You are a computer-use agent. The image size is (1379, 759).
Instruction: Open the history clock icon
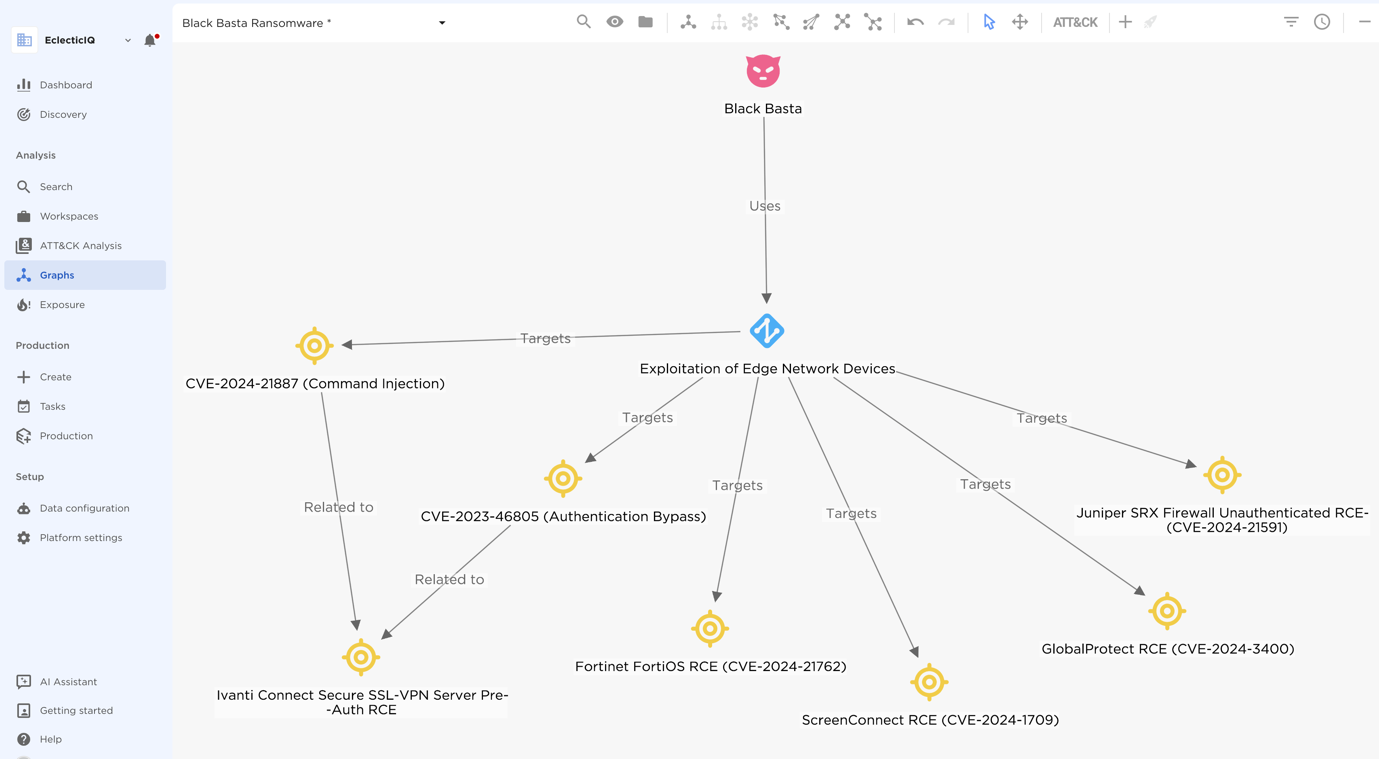tap(1322, 21)
